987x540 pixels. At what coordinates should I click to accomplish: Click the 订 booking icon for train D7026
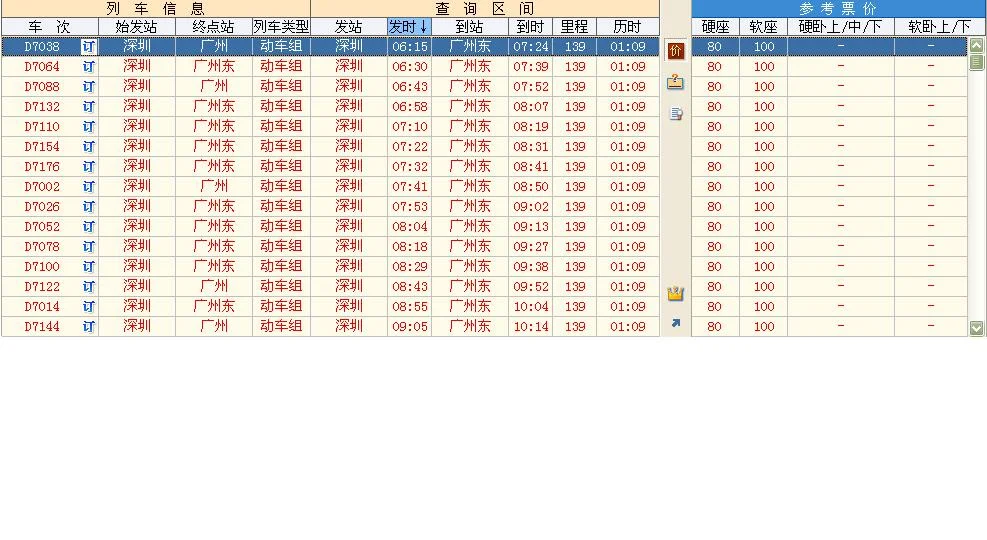tap(88, 207)
